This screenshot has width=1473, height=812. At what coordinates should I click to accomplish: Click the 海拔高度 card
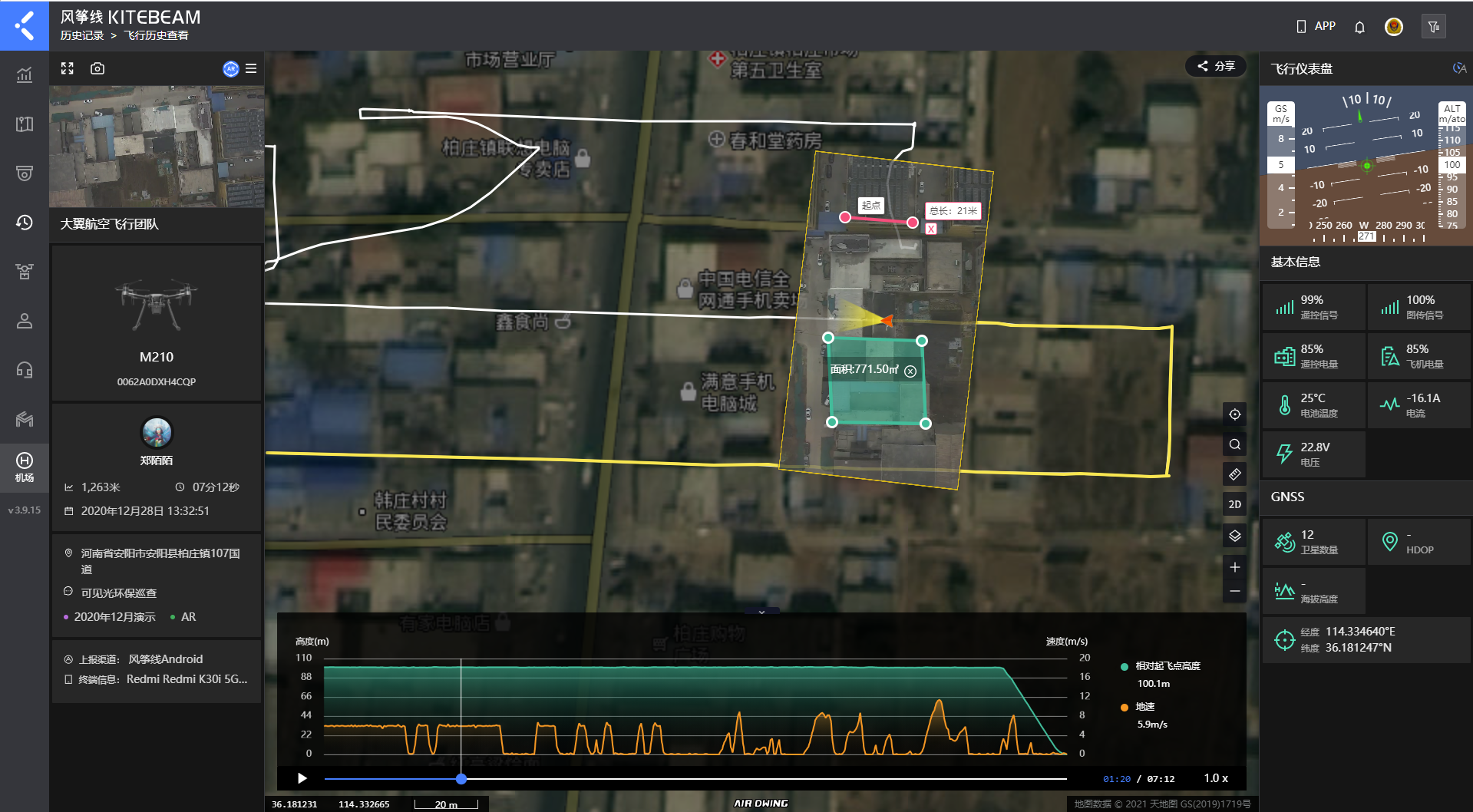[x=1314, y=591]
